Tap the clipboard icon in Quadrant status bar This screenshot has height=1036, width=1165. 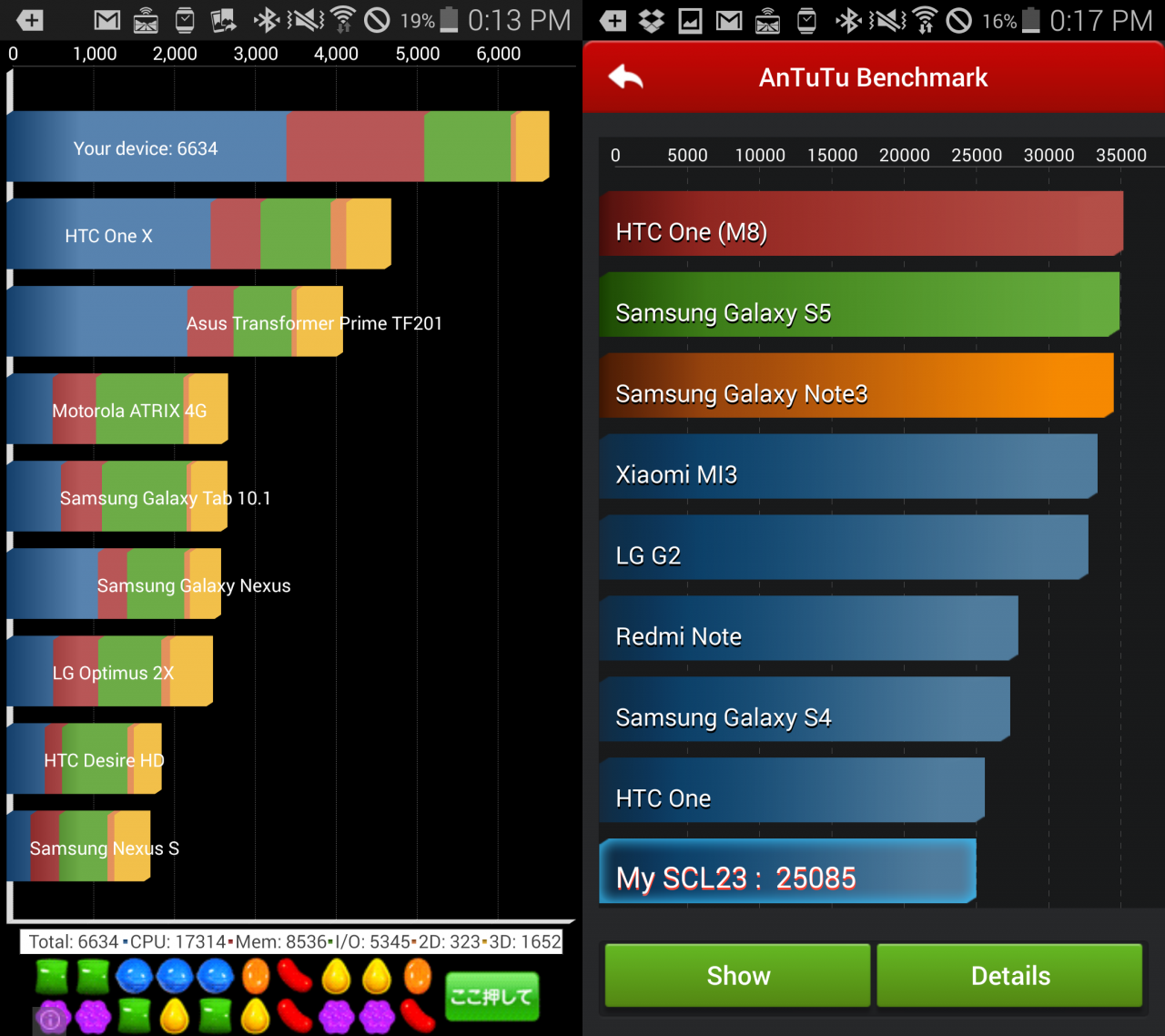click(185, 20)
